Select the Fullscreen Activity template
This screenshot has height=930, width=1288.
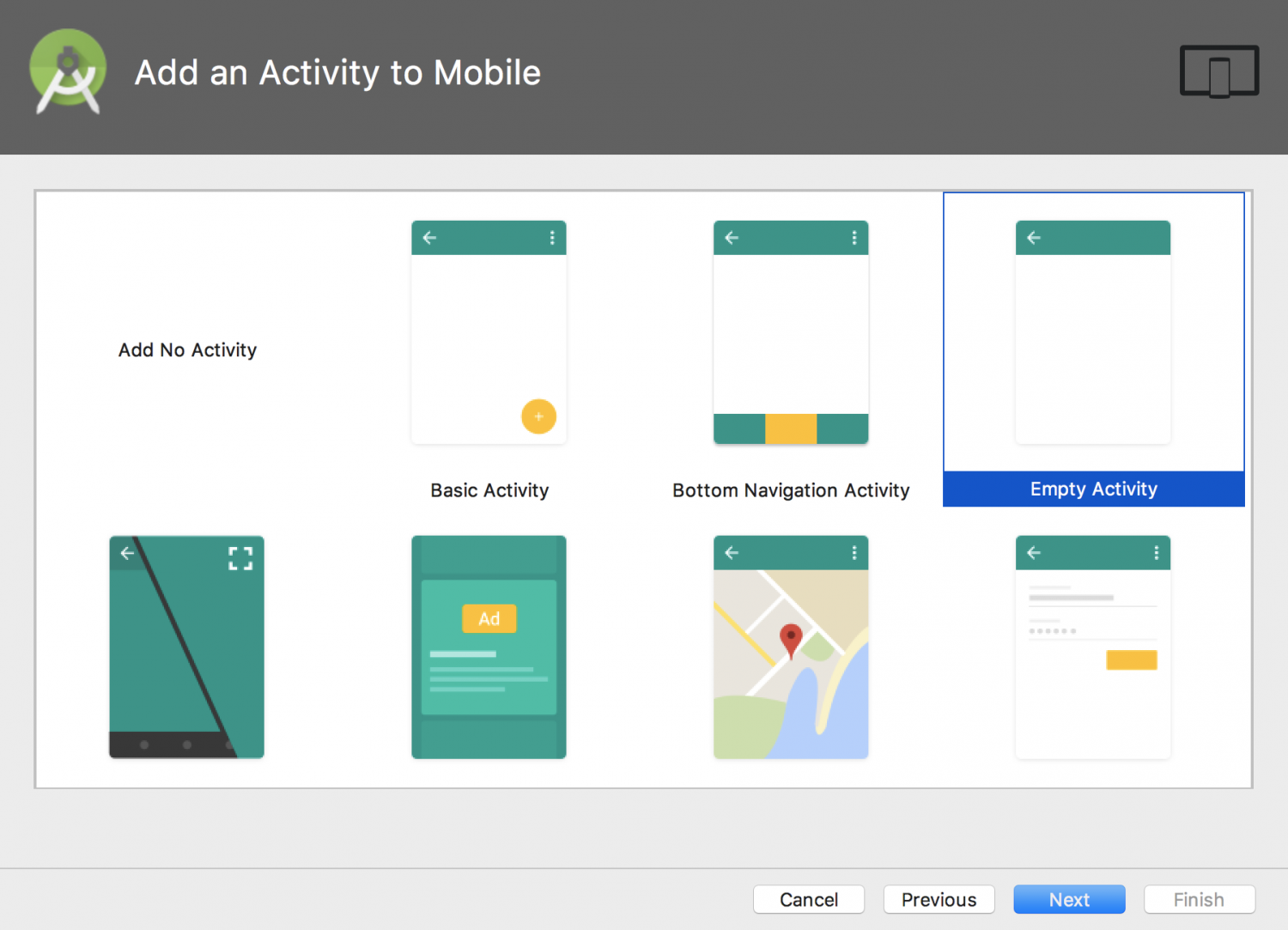click(186, 648)
